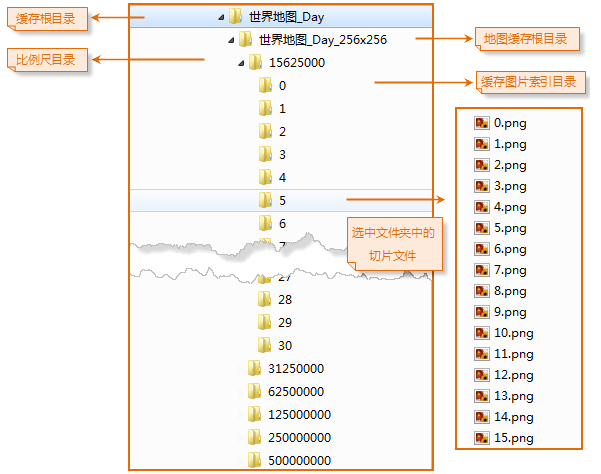Select the file name 6.png

pos(510,250)
